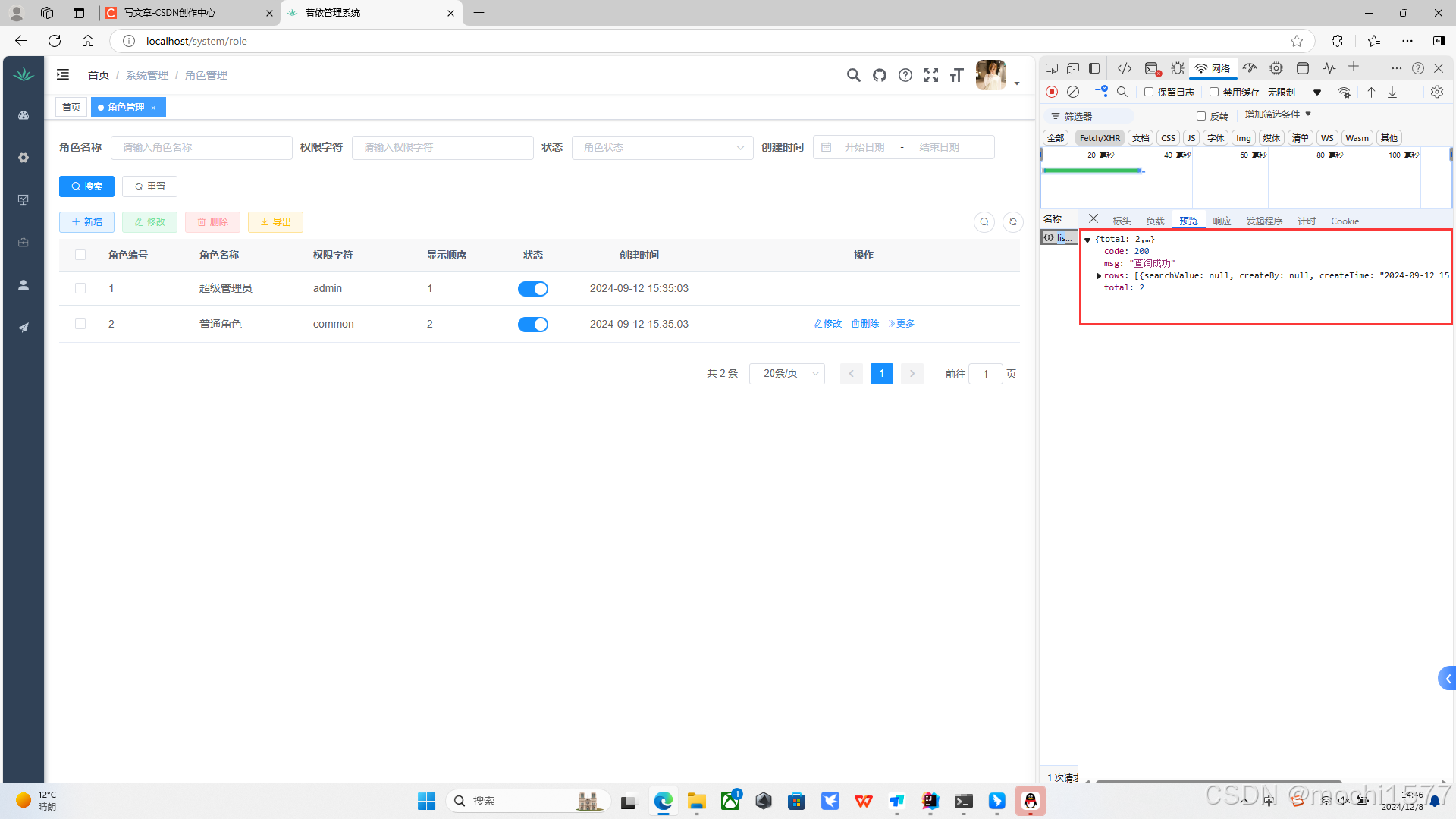The height and width of the screenshot is (819, 1456).
Task: Enable 保留日志 checkbox
Action: pyautogui.click(x=1149, y=92)
